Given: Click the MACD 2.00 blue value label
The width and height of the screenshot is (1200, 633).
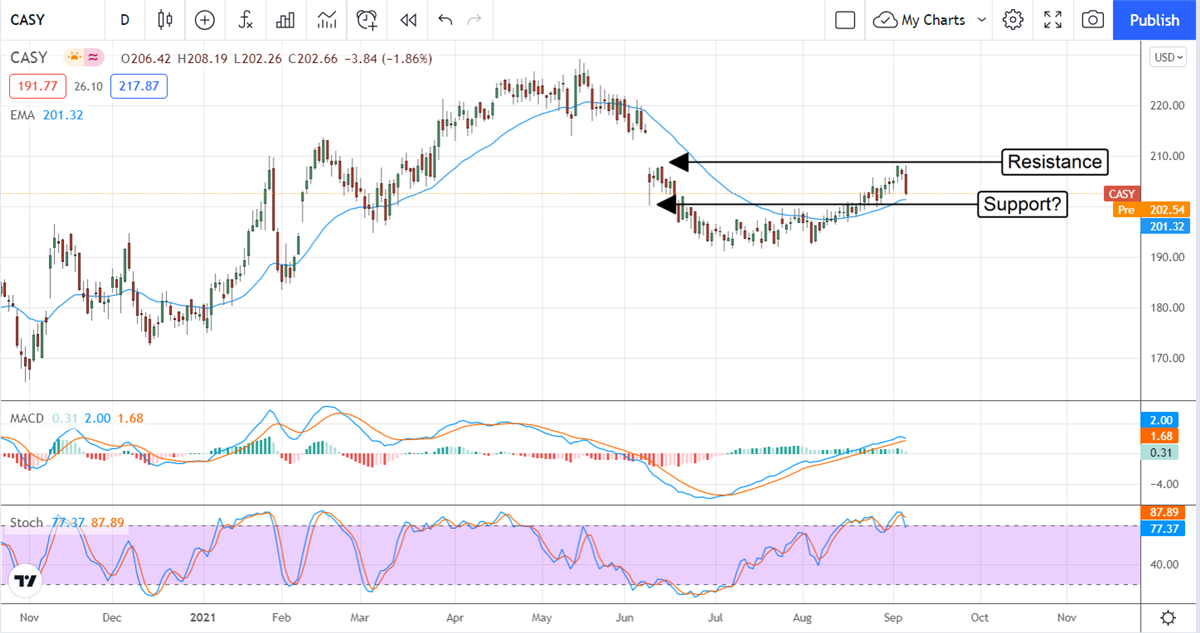Looking at the screenshot, I should point(1158,420).
